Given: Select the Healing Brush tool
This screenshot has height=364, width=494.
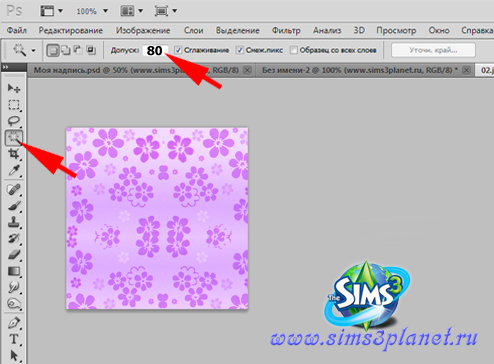Looking at the screenshot, I should coord(14,189).
